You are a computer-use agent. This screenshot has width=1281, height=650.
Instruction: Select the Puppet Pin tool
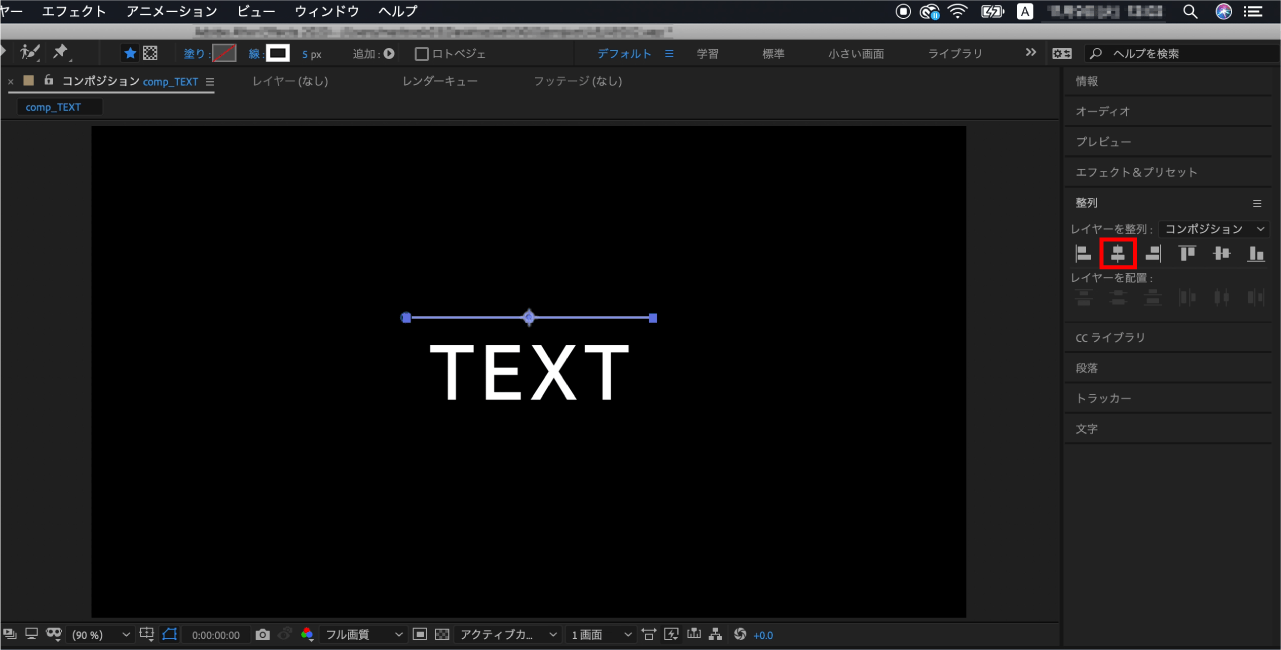[61, 52]
